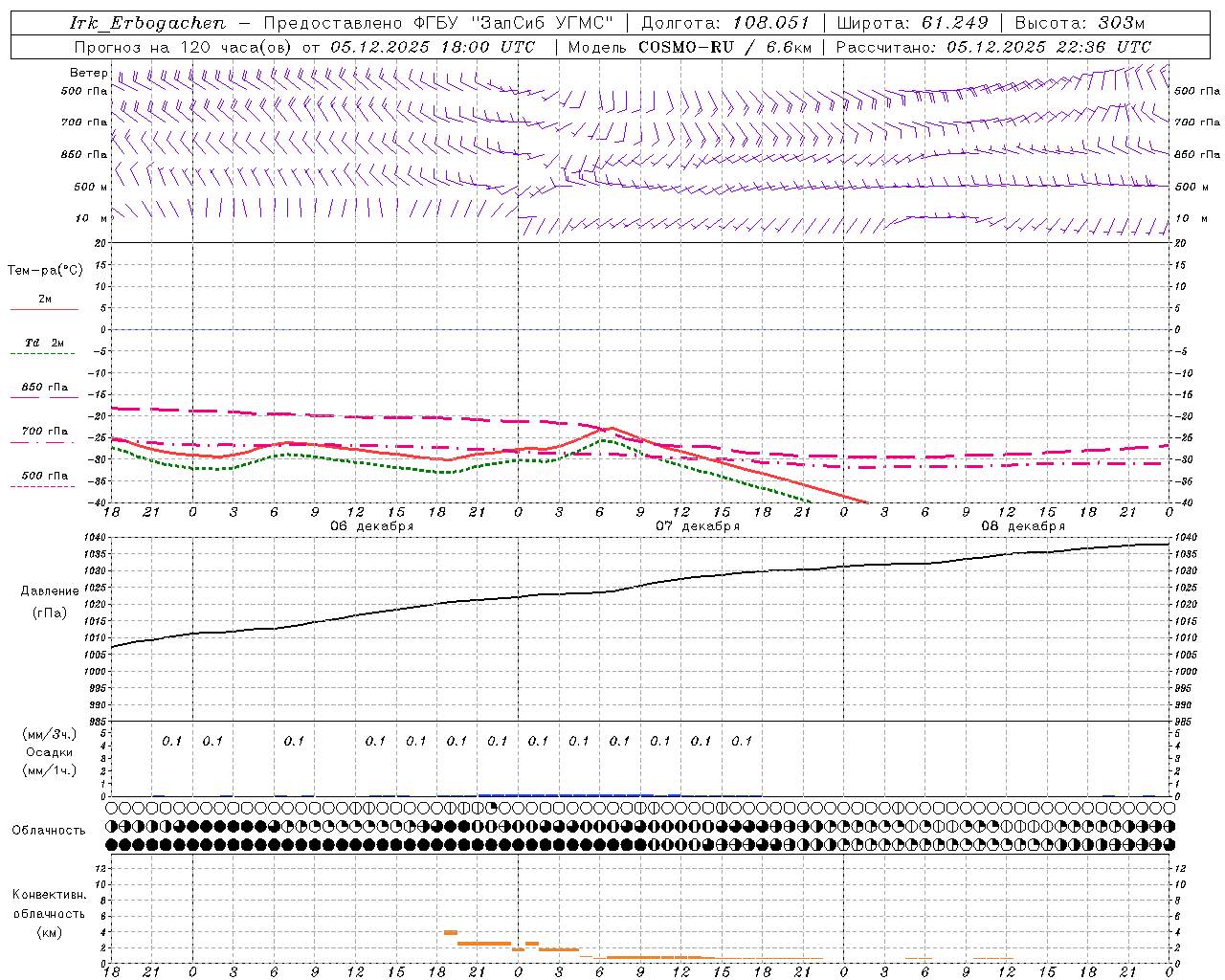This screenshot has width=1225, height=980.
Task: Click the orange convective cloud bar at 4 km
Action: click(x=451, y=932)
